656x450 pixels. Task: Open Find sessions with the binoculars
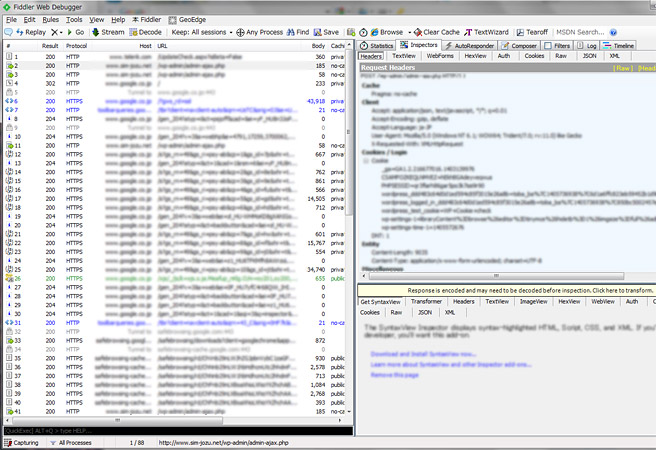tap(297, 32)
